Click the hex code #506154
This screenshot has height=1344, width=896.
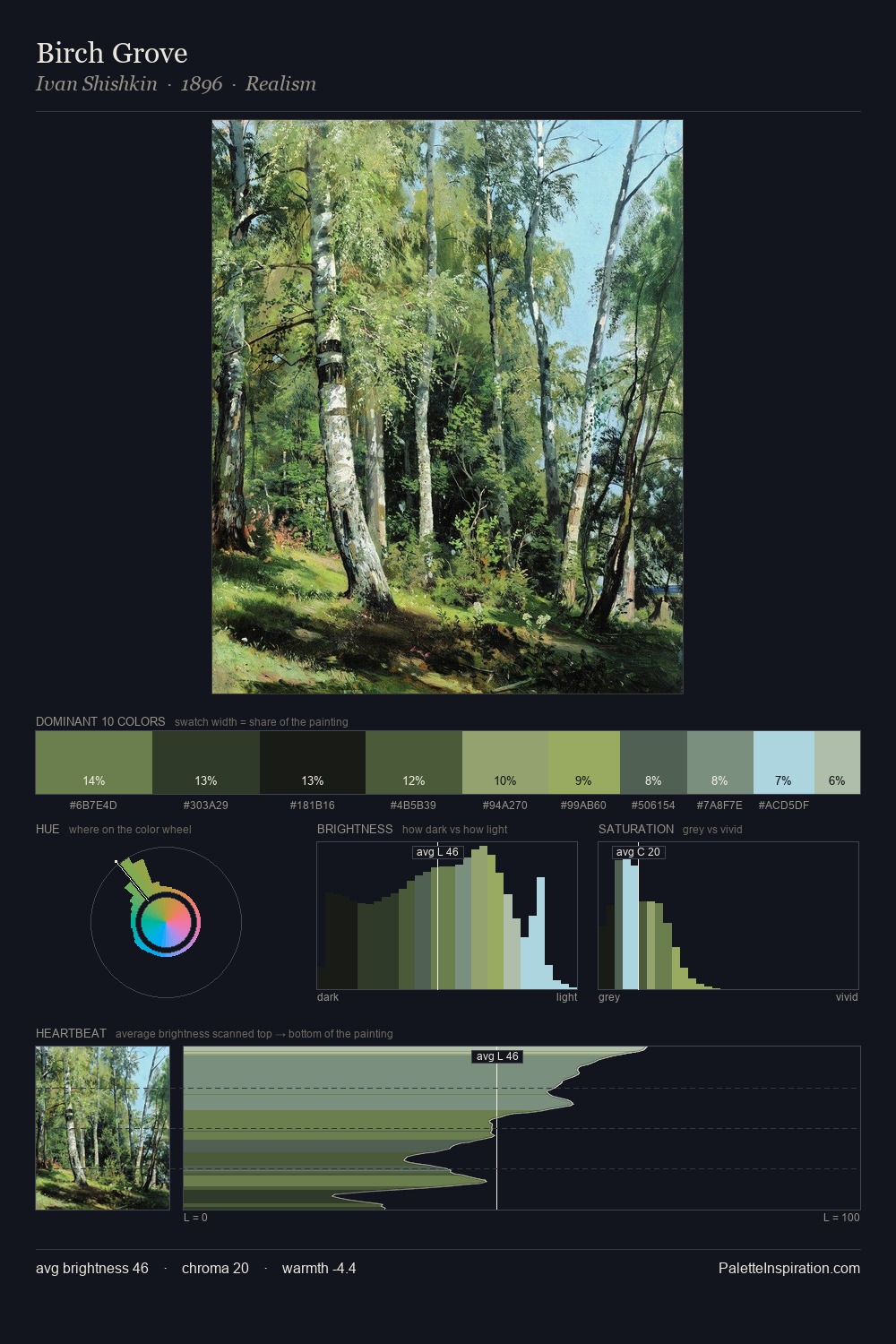(653, 805)
